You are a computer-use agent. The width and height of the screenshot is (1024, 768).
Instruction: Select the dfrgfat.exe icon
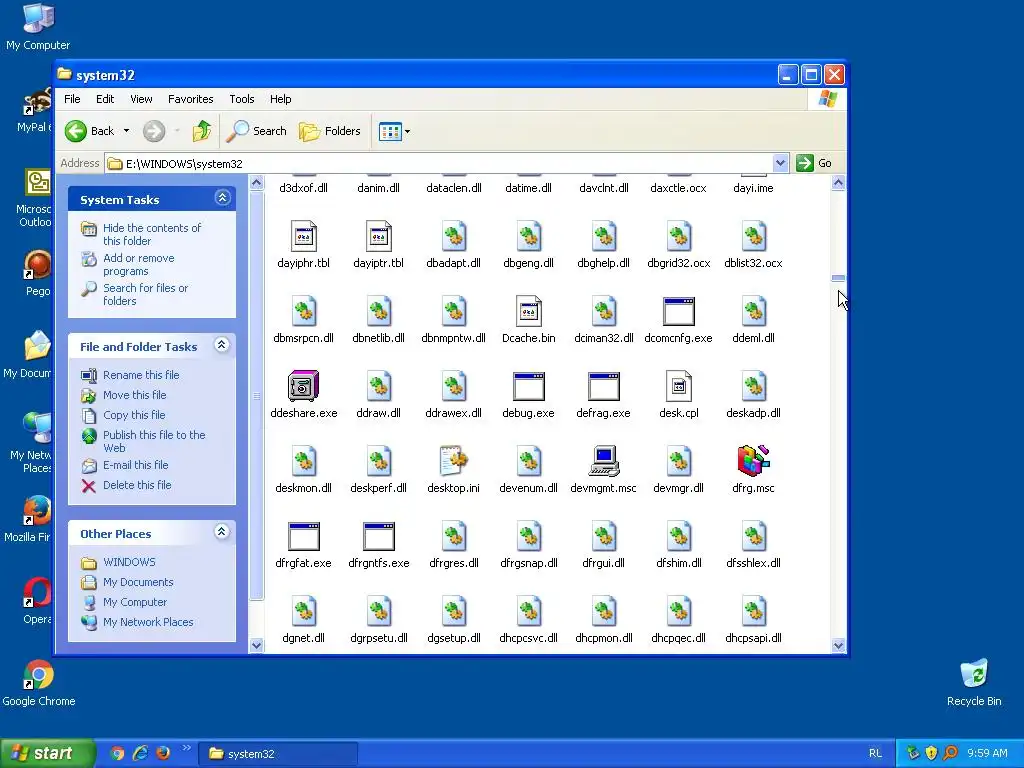click(304, 537)
